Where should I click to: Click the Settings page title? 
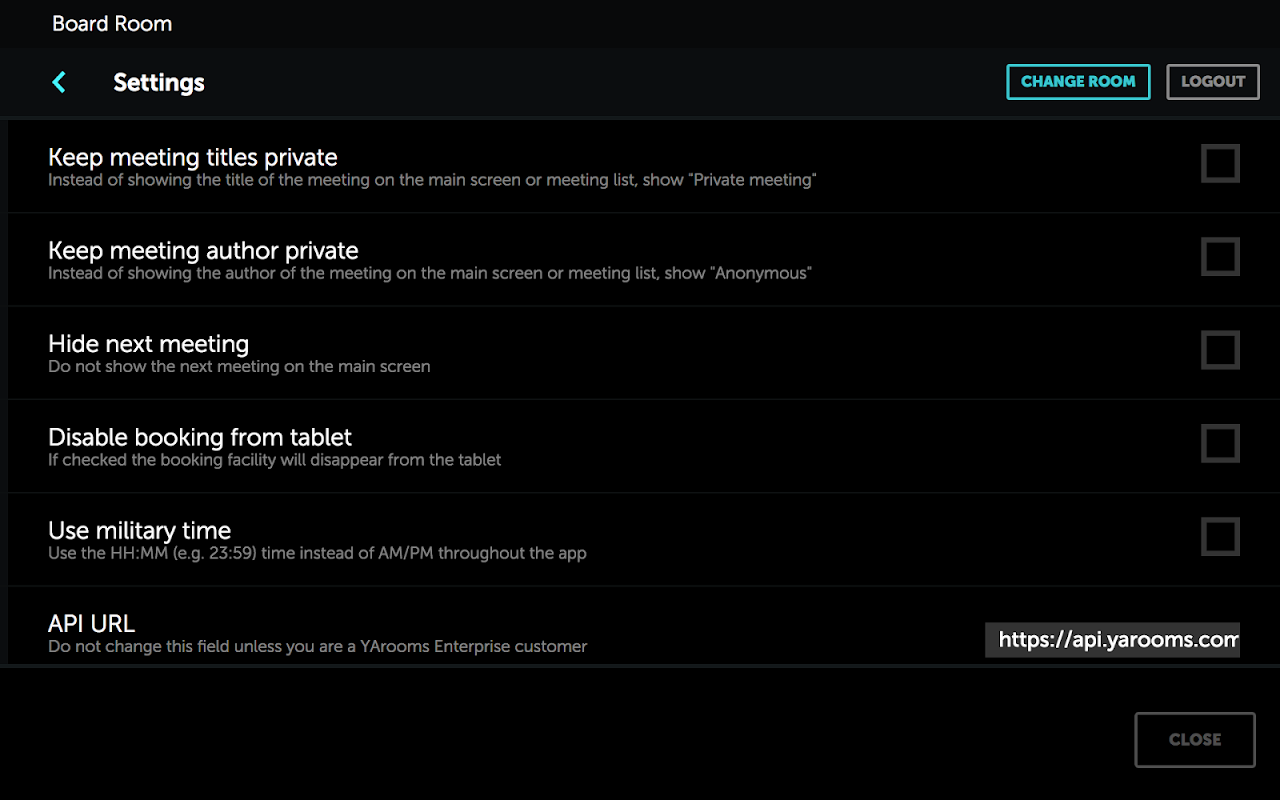pos(159,82)
